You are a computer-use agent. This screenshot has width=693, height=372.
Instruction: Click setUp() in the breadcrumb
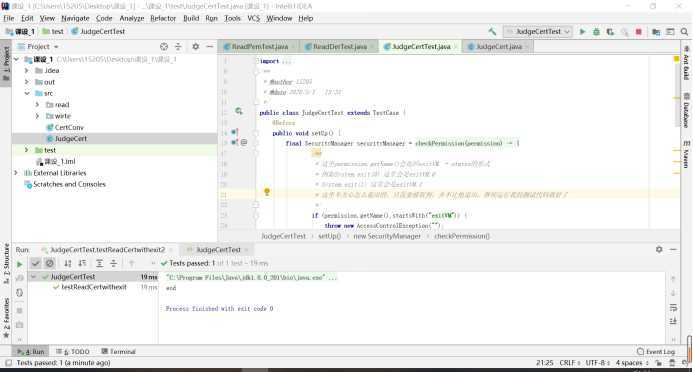[x=330, y=236]
